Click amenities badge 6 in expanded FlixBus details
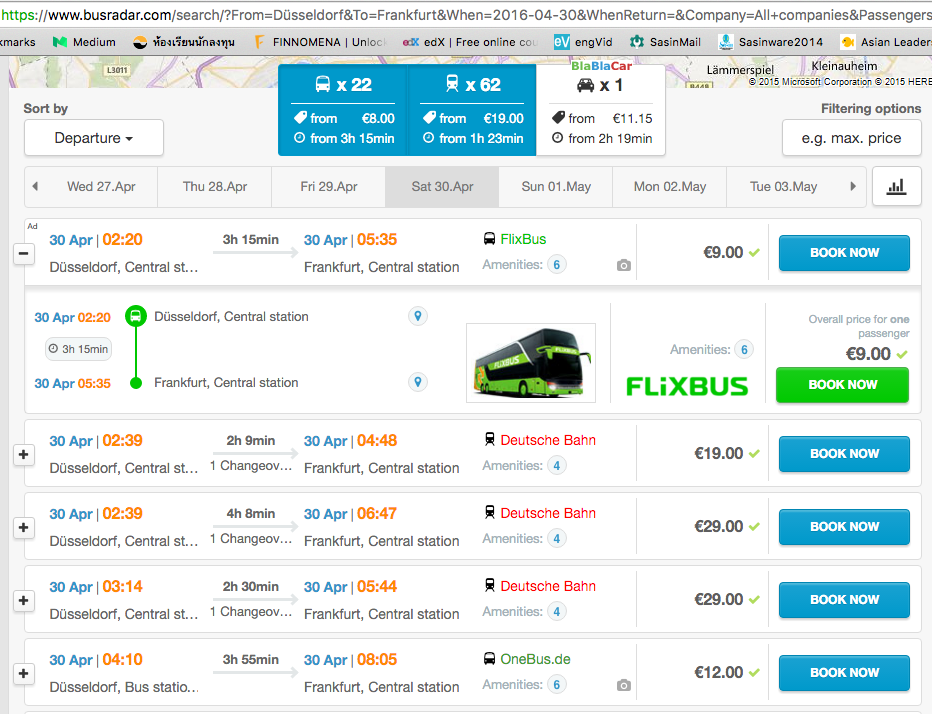 pos(744,350)
